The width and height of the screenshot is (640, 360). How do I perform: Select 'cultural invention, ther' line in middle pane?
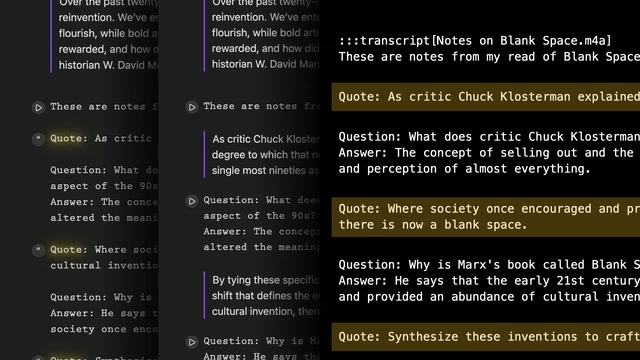click(x=265, y=311)
